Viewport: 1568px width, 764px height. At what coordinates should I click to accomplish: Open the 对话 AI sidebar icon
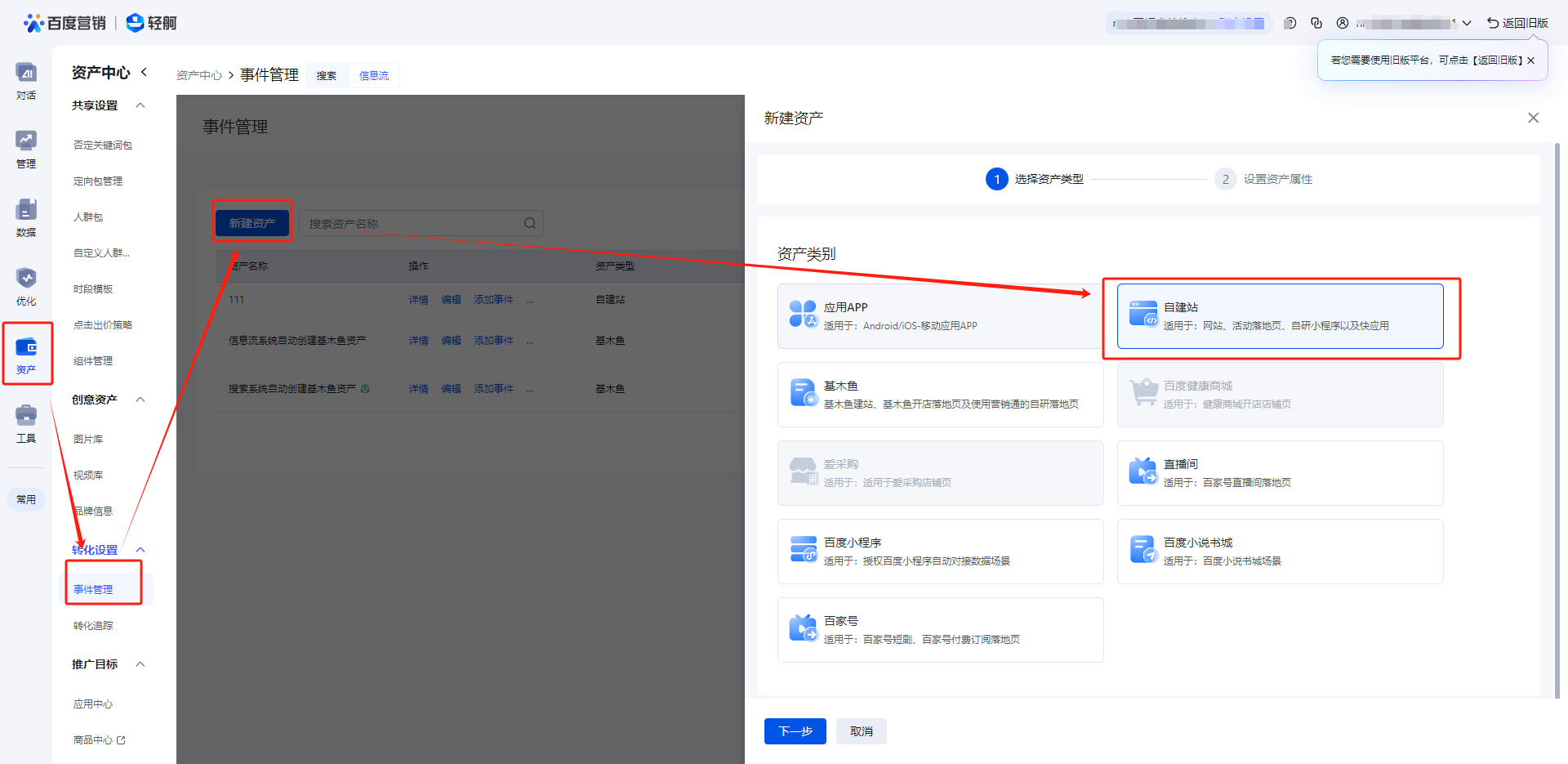coord(26,80)
